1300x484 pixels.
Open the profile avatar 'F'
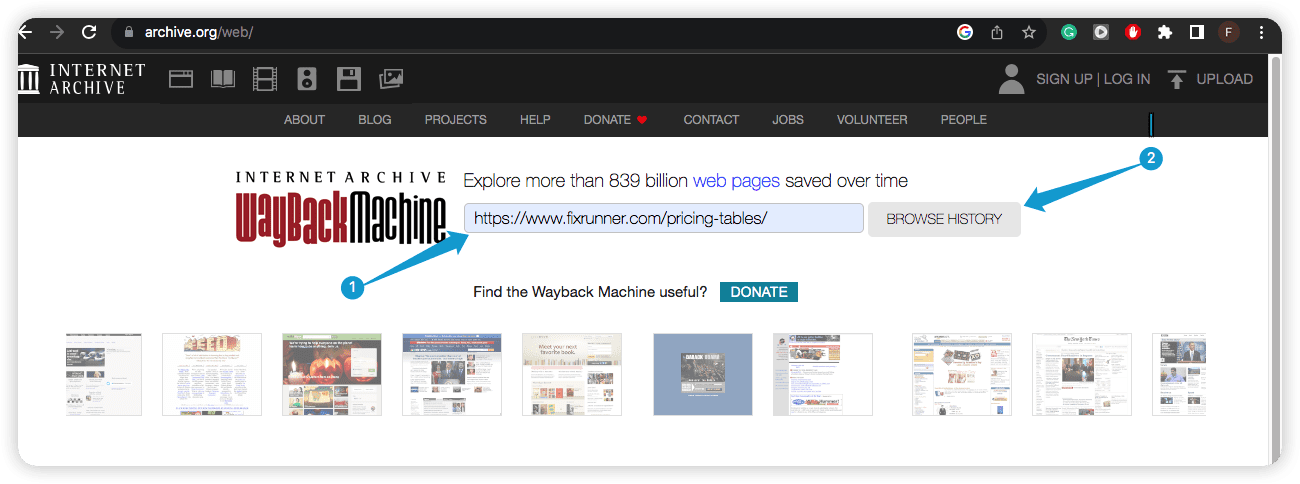coord(1228,32)
